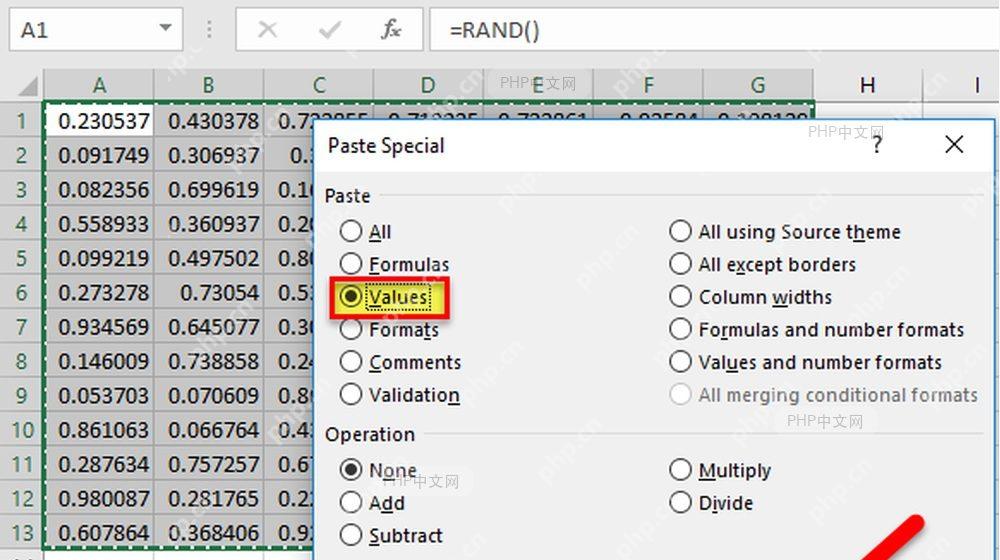Open the Name Box dropdown arrow
The height and width of the screenshot is (560, 1000).
(x=165, y=29)
